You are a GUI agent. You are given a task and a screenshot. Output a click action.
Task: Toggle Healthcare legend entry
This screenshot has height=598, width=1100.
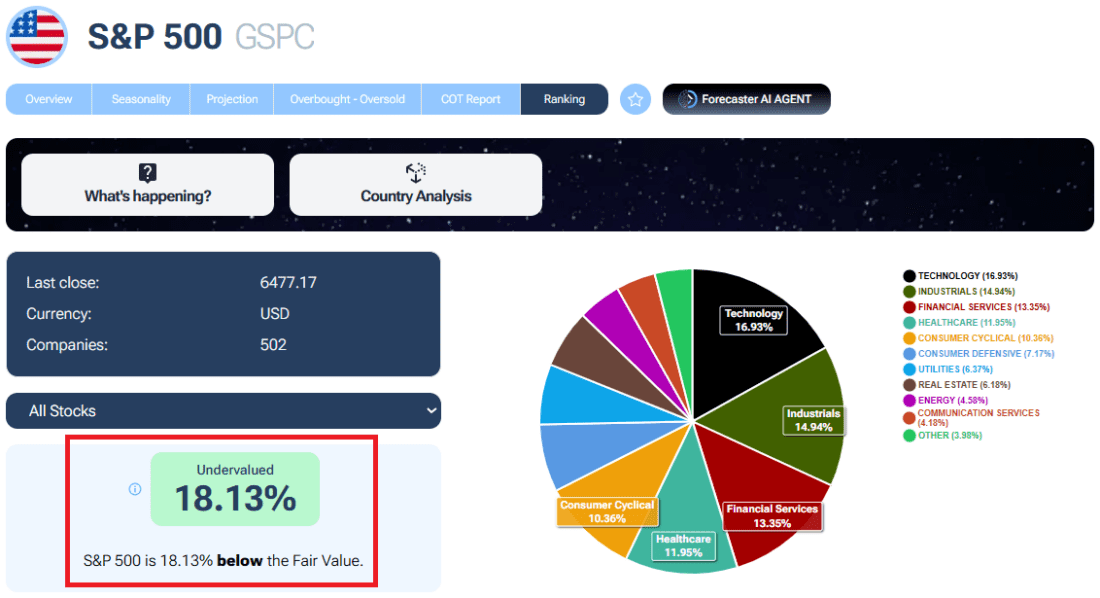[x=954, y=323]
